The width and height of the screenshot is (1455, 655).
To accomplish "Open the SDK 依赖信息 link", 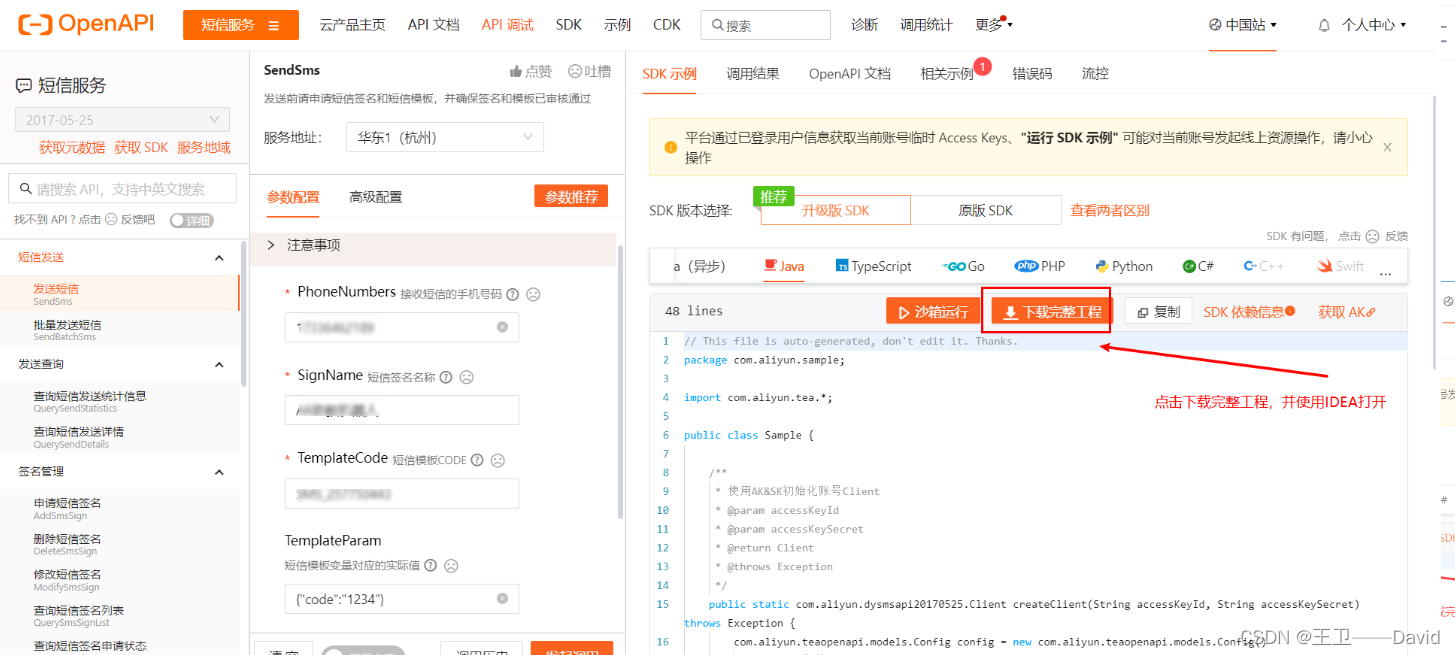I will click(x=1249, y=312).
